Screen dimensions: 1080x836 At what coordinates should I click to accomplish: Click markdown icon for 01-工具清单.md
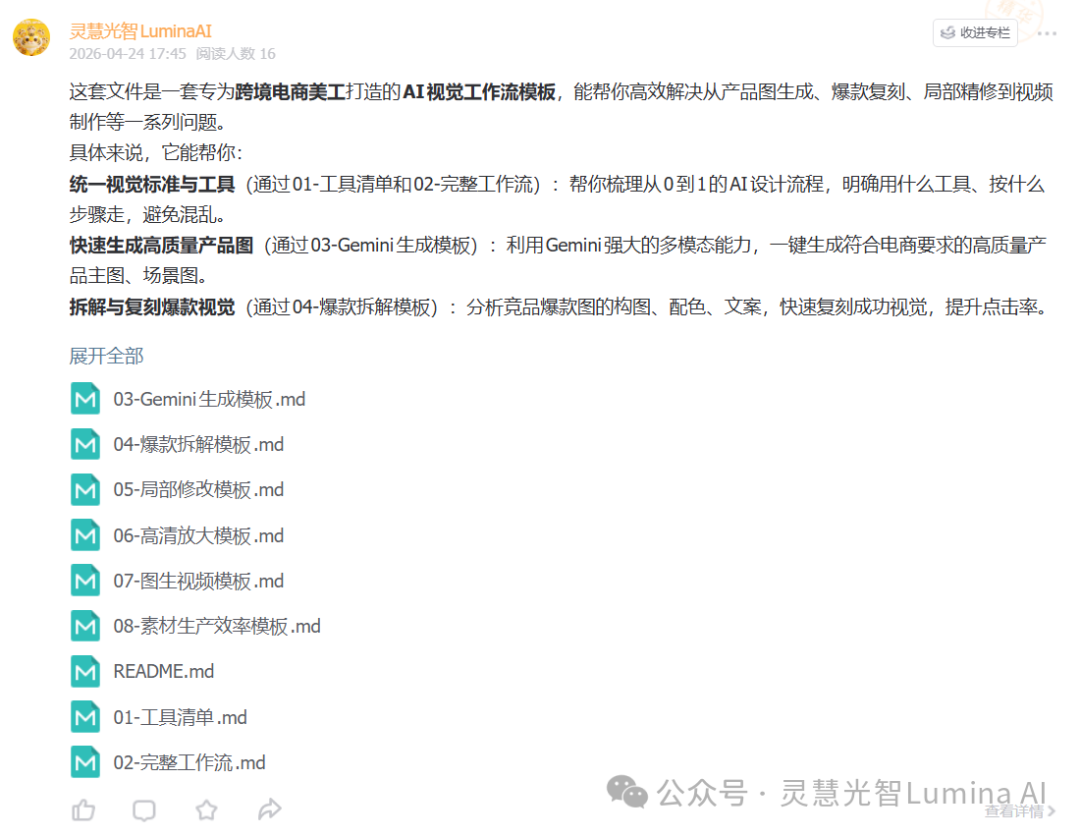pyautogui.click(x=85, y=717)
